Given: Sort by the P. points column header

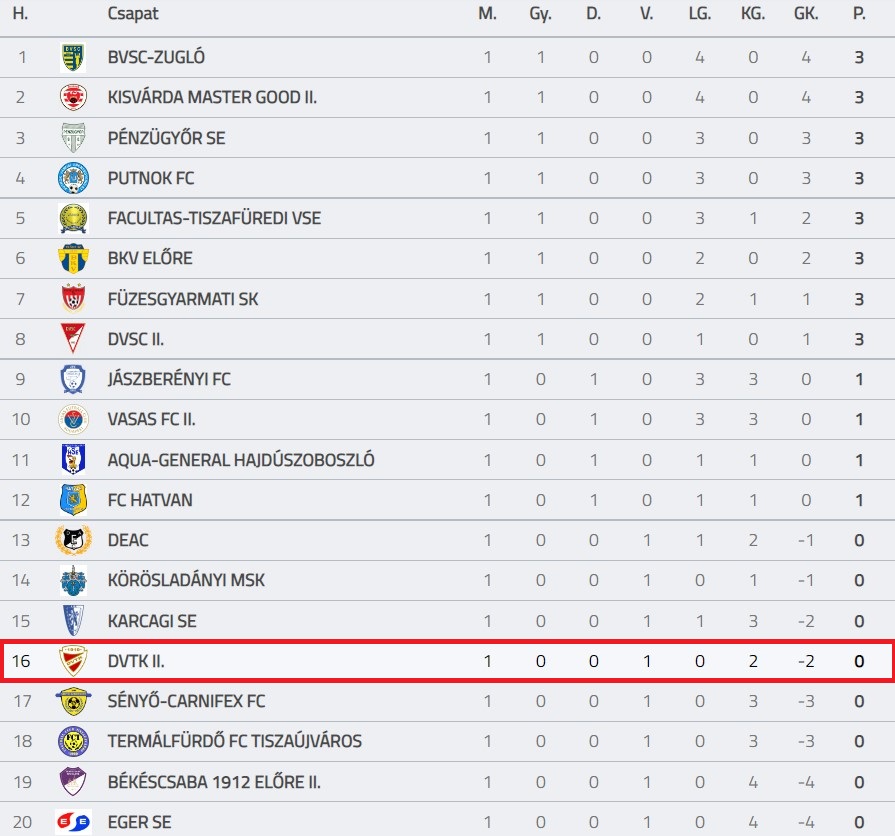Looking at the screenshot, I should pyautogui.click(x=859, y=14).
